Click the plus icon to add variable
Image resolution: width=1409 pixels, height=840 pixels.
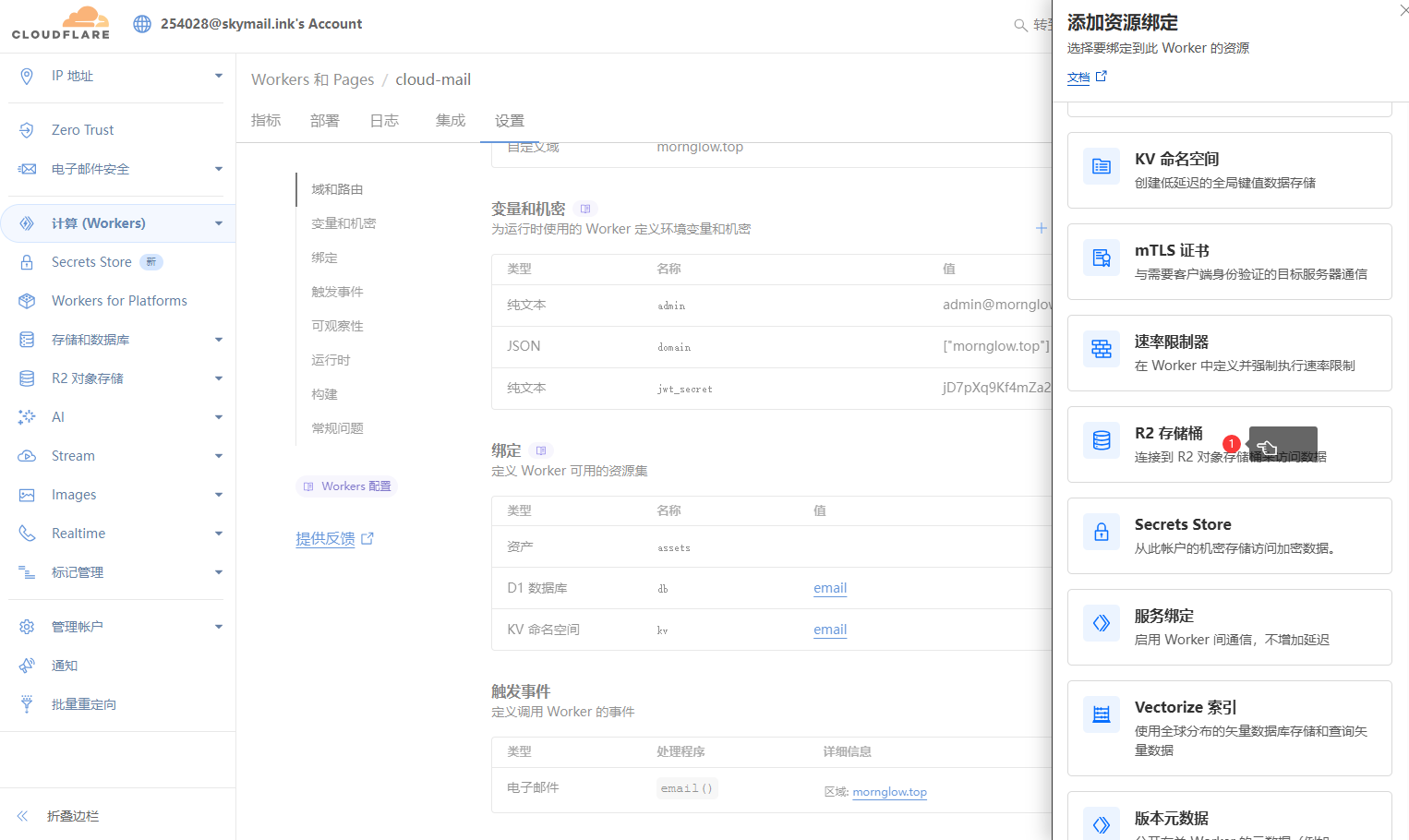pyautogui.click(x=1041, y=228)
